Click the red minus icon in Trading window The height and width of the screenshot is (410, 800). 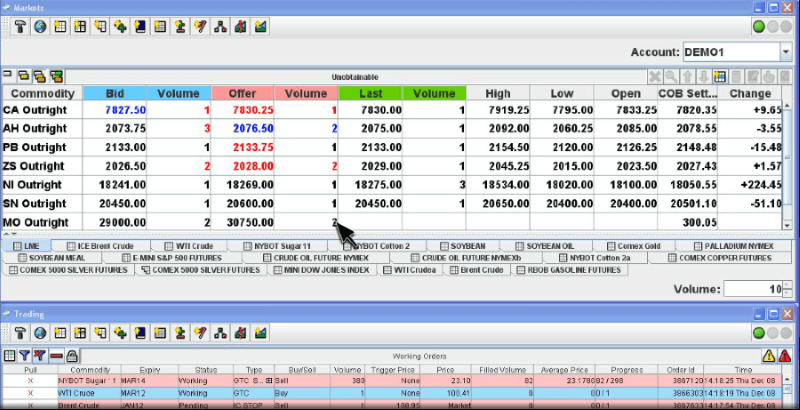point(56,355)
